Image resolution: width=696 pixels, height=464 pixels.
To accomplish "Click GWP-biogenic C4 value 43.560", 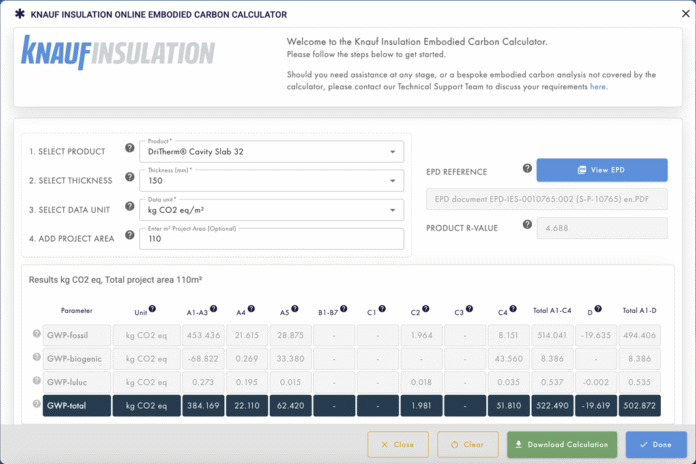I will pos(509,359).
